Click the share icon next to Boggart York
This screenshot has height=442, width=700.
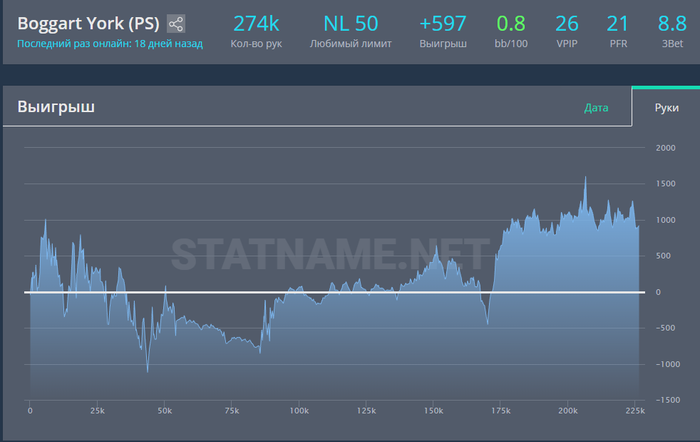[176, 24]
